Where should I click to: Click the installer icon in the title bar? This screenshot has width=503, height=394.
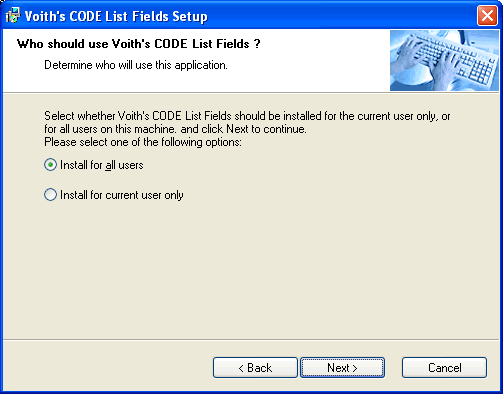(13, 15)
